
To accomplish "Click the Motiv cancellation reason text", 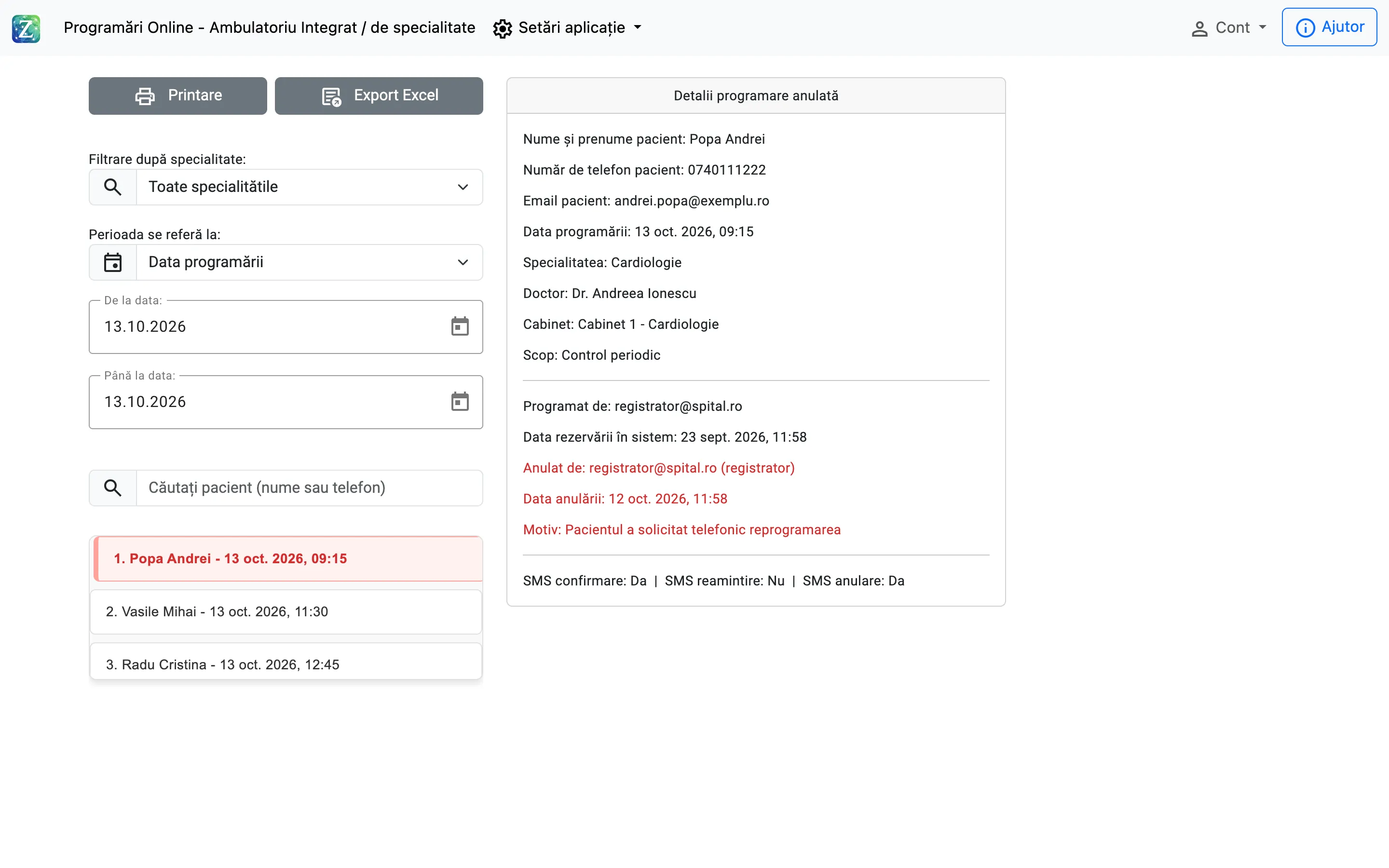I will [682, 530].
